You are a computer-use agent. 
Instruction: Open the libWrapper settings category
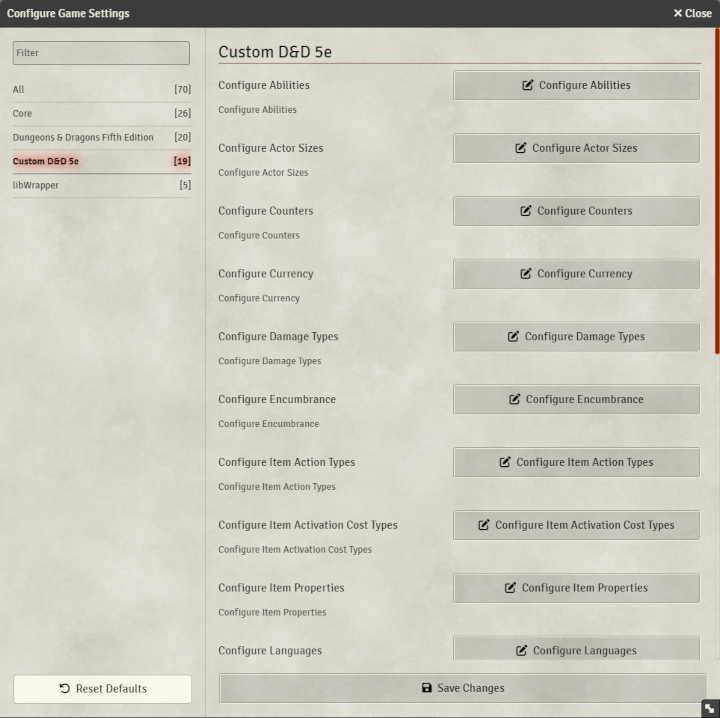[101, 185]
